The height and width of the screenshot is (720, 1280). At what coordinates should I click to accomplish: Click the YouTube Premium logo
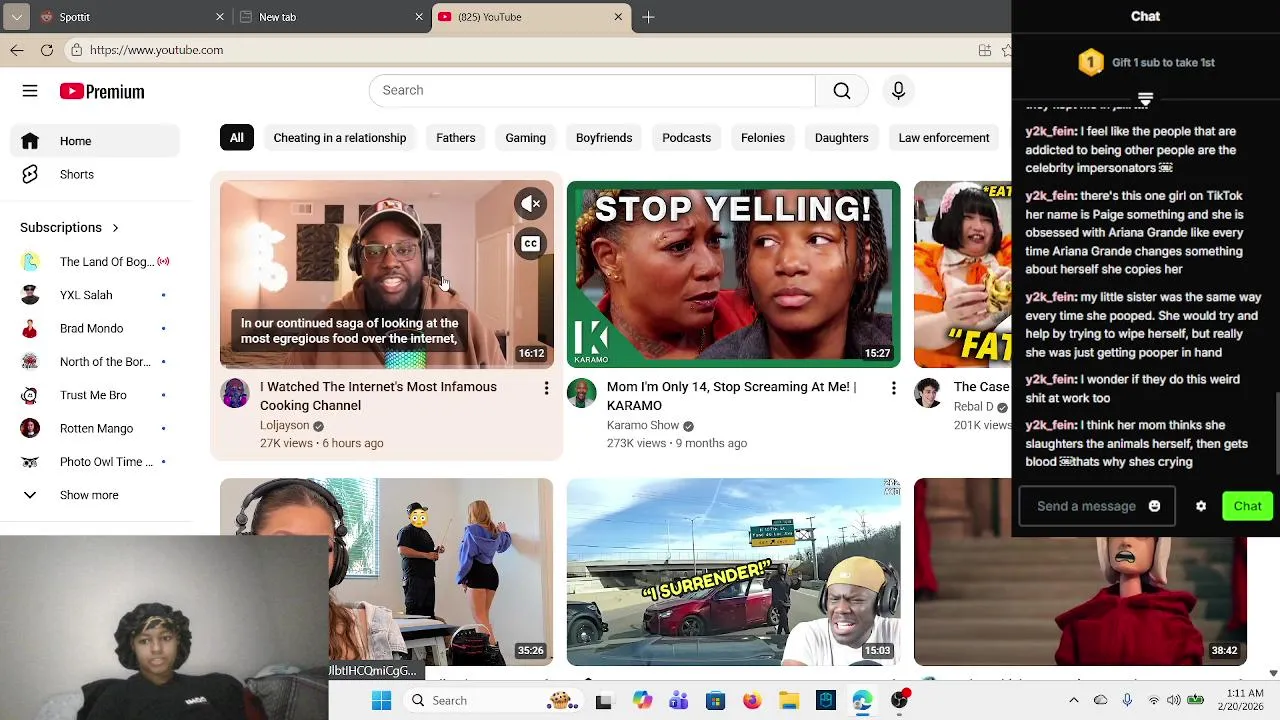click(102, 91)
